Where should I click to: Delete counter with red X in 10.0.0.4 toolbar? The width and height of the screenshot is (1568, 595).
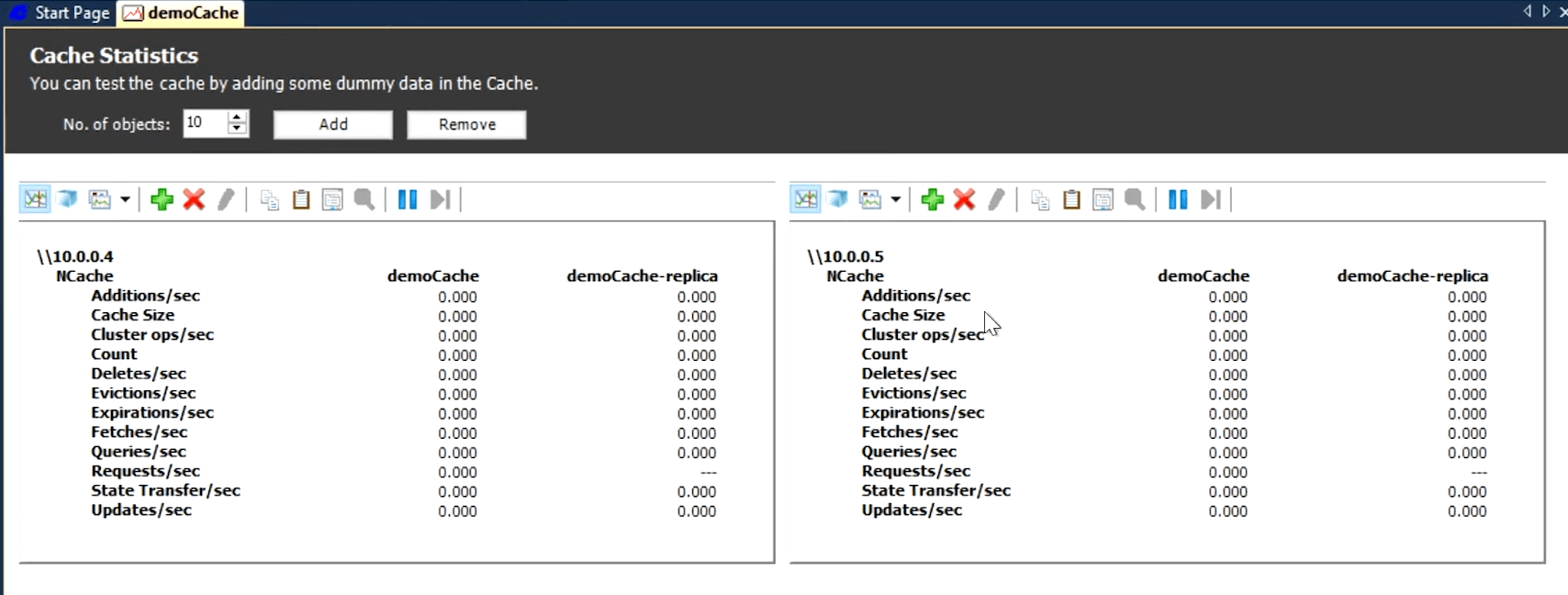194,199
